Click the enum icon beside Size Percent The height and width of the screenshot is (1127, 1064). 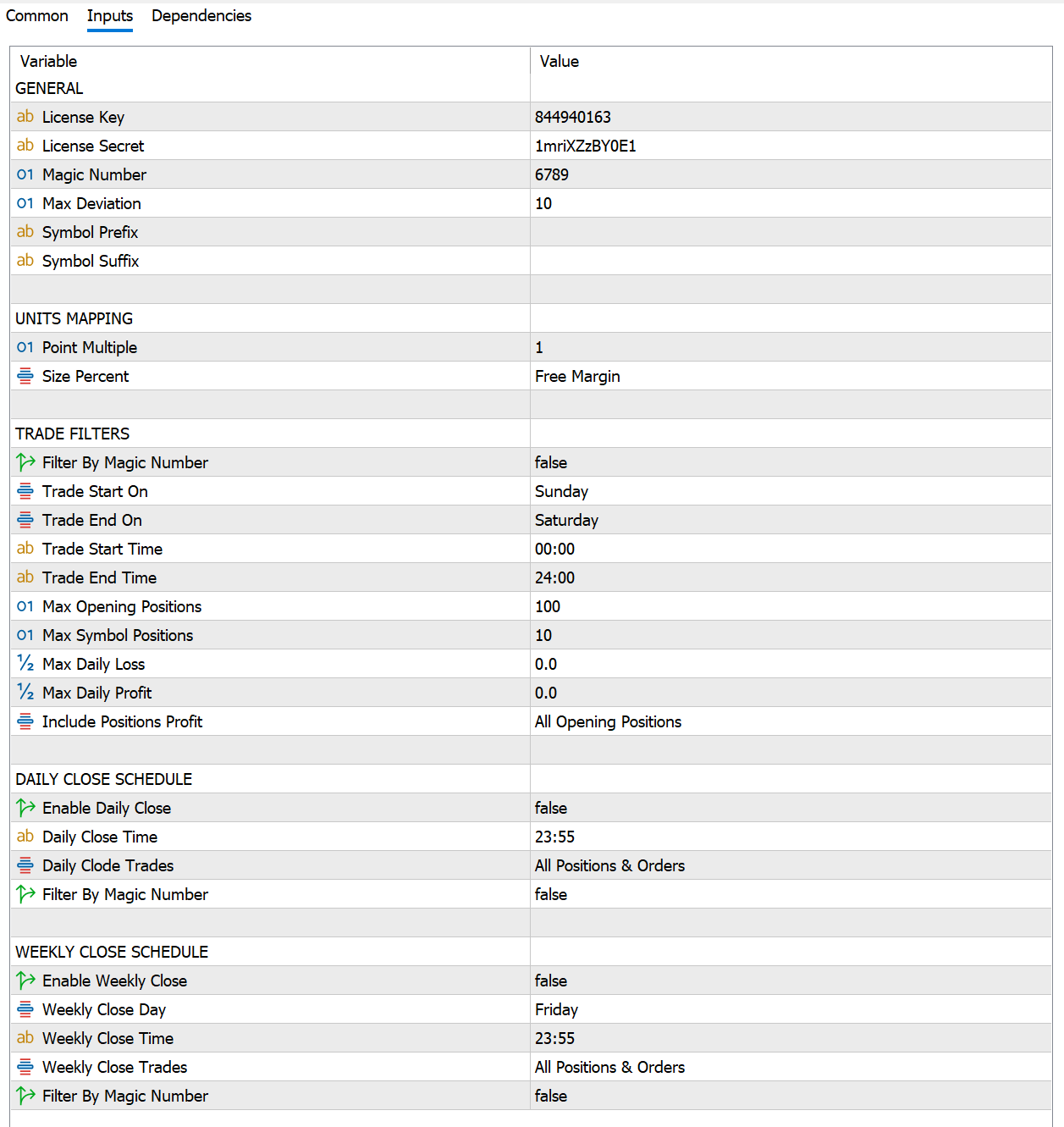tap(25, 376)
